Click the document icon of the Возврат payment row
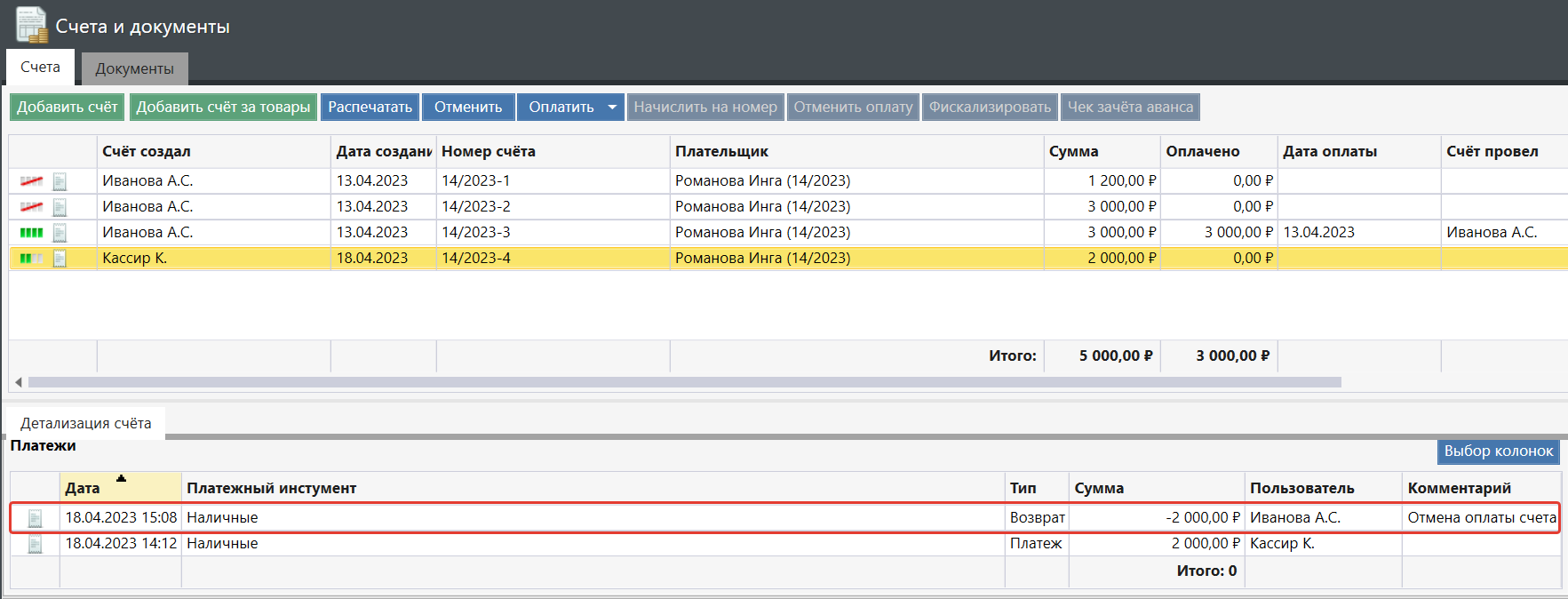The height and width of the screenshot is (599, 1568). pyautogui.click(x=36, y=518)
